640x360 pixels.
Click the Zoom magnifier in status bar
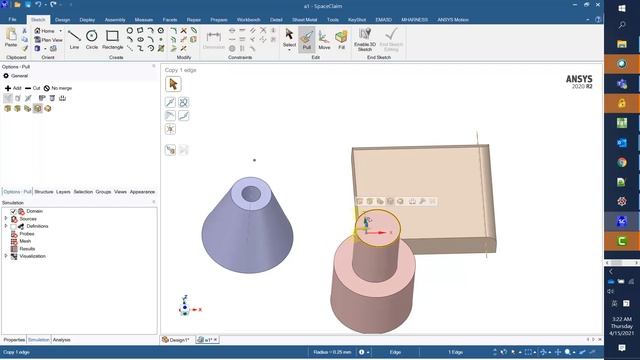pos(568,352)
